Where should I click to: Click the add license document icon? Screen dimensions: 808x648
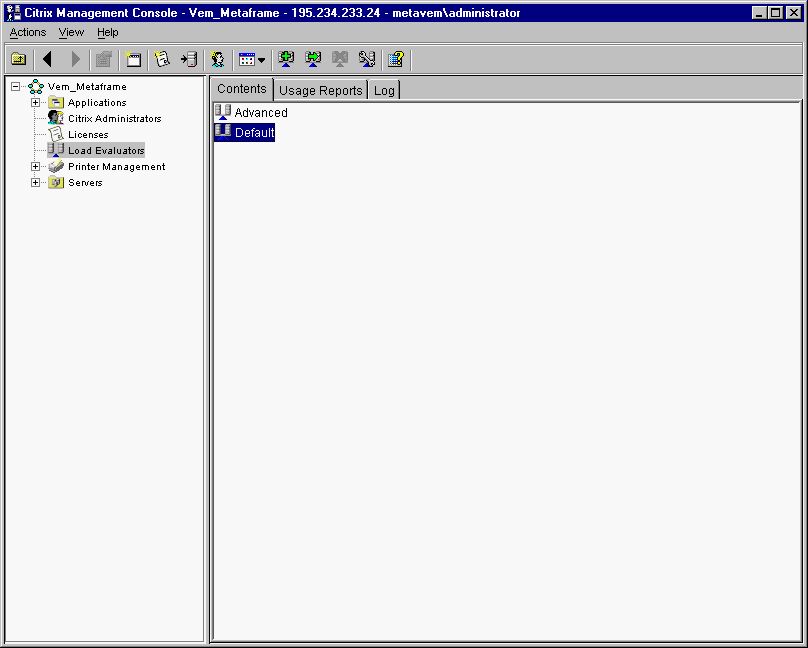coord(162,59)
